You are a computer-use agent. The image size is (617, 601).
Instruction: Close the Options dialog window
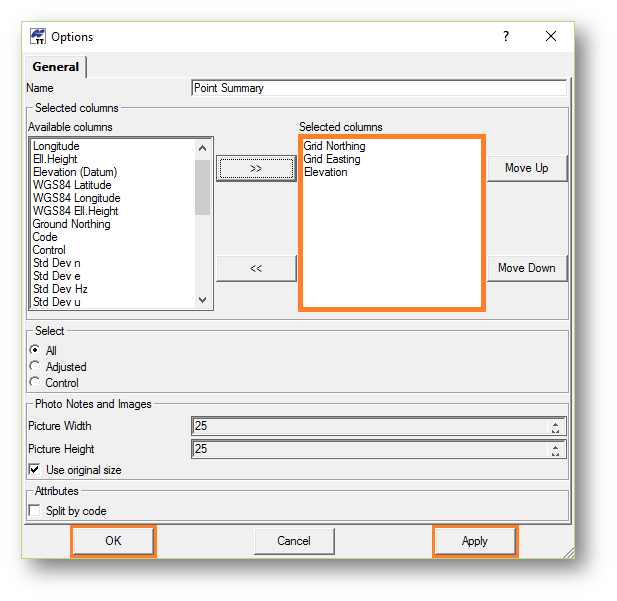[x=551, y=36]
